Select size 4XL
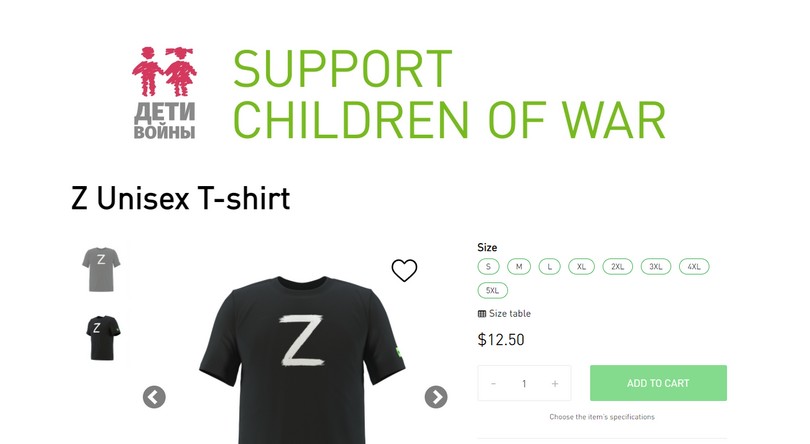 tap(694, 267)
